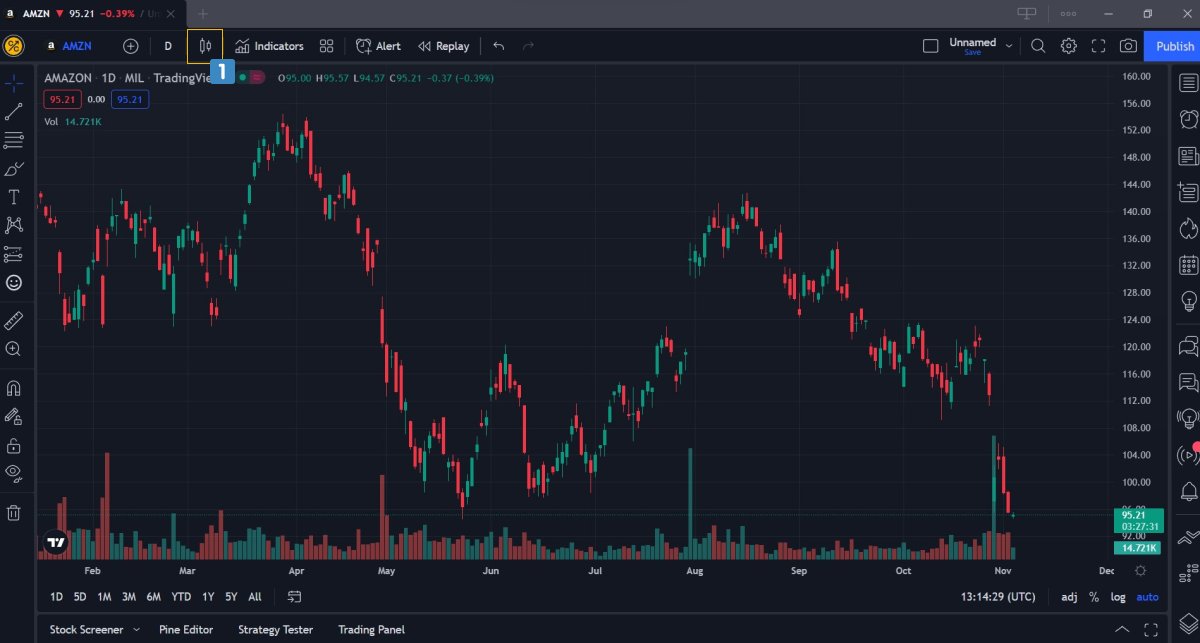Toggle magnet mode for drawings
The width and height of the screenshot is (1200, 643).
pos(14,388)
